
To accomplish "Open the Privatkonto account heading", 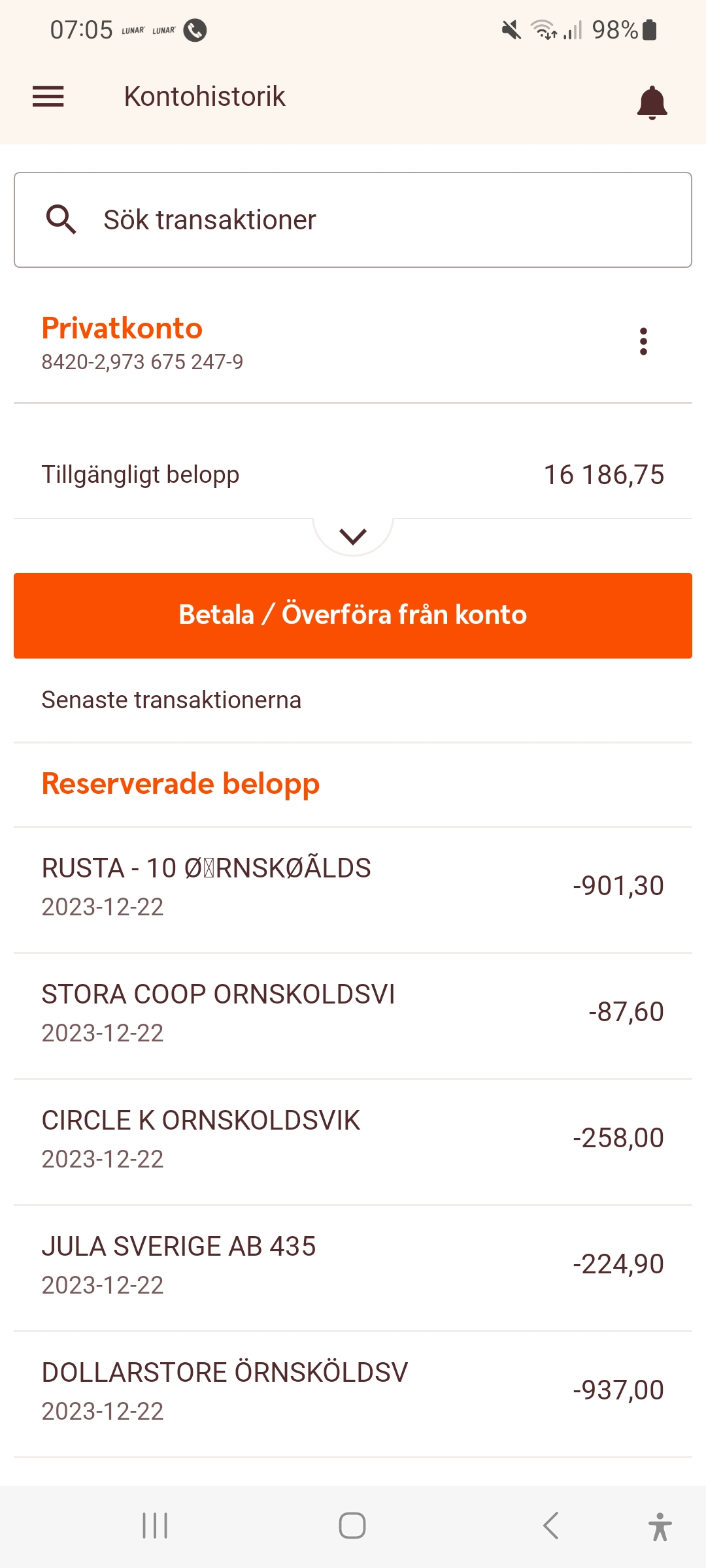I will point(122,329).
